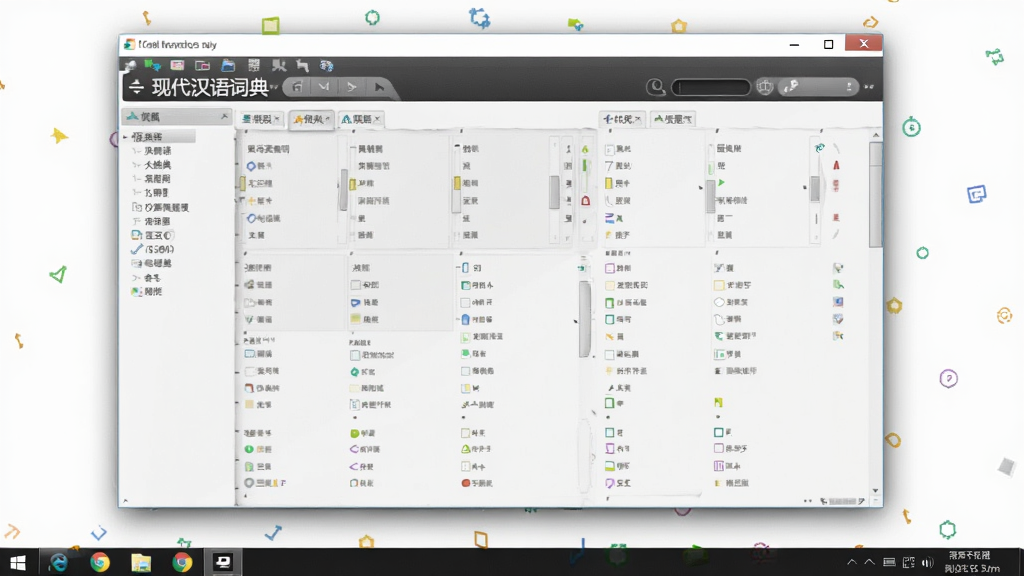Image resolution: width=1024 pixels, height=576 pixels.
Task: Click the pin icon in top toolbar
Action: tap(130, 65)
